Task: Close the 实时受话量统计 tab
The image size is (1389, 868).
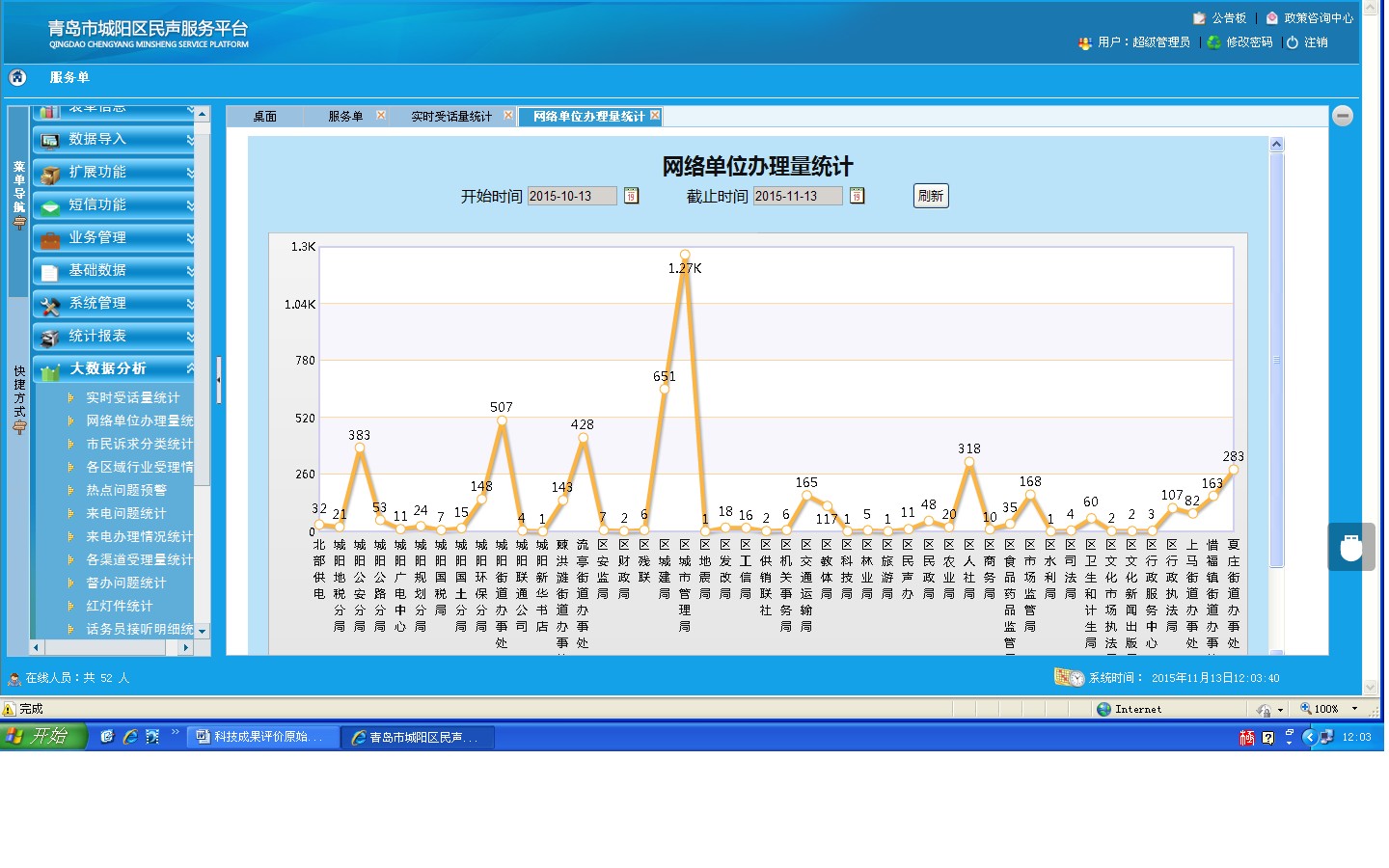Action: [x=508, y=116]
